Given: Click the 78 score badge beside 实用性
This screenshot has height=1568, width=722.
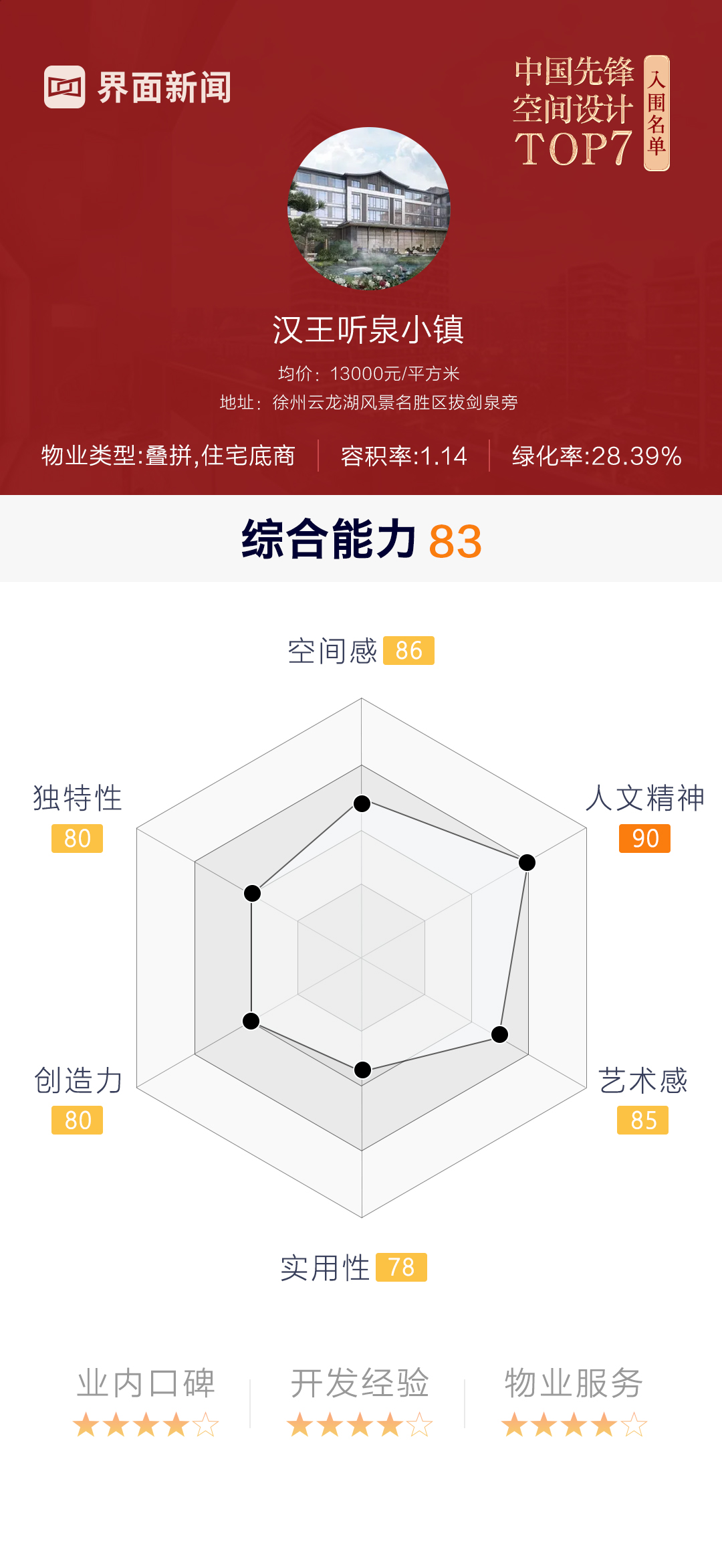Looking at the screenshot, I should tap(401, 1267).
